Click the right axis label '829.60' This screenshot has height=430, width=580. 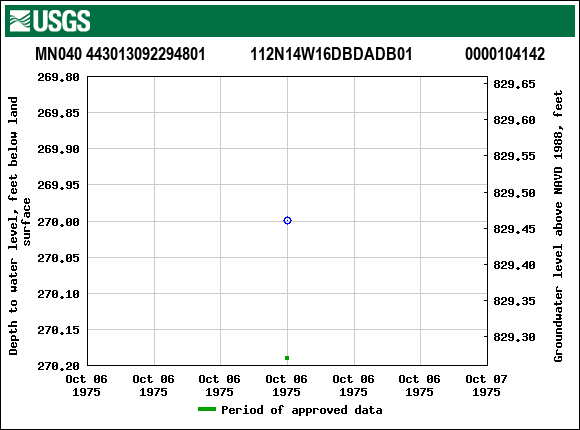click(514, 120)
